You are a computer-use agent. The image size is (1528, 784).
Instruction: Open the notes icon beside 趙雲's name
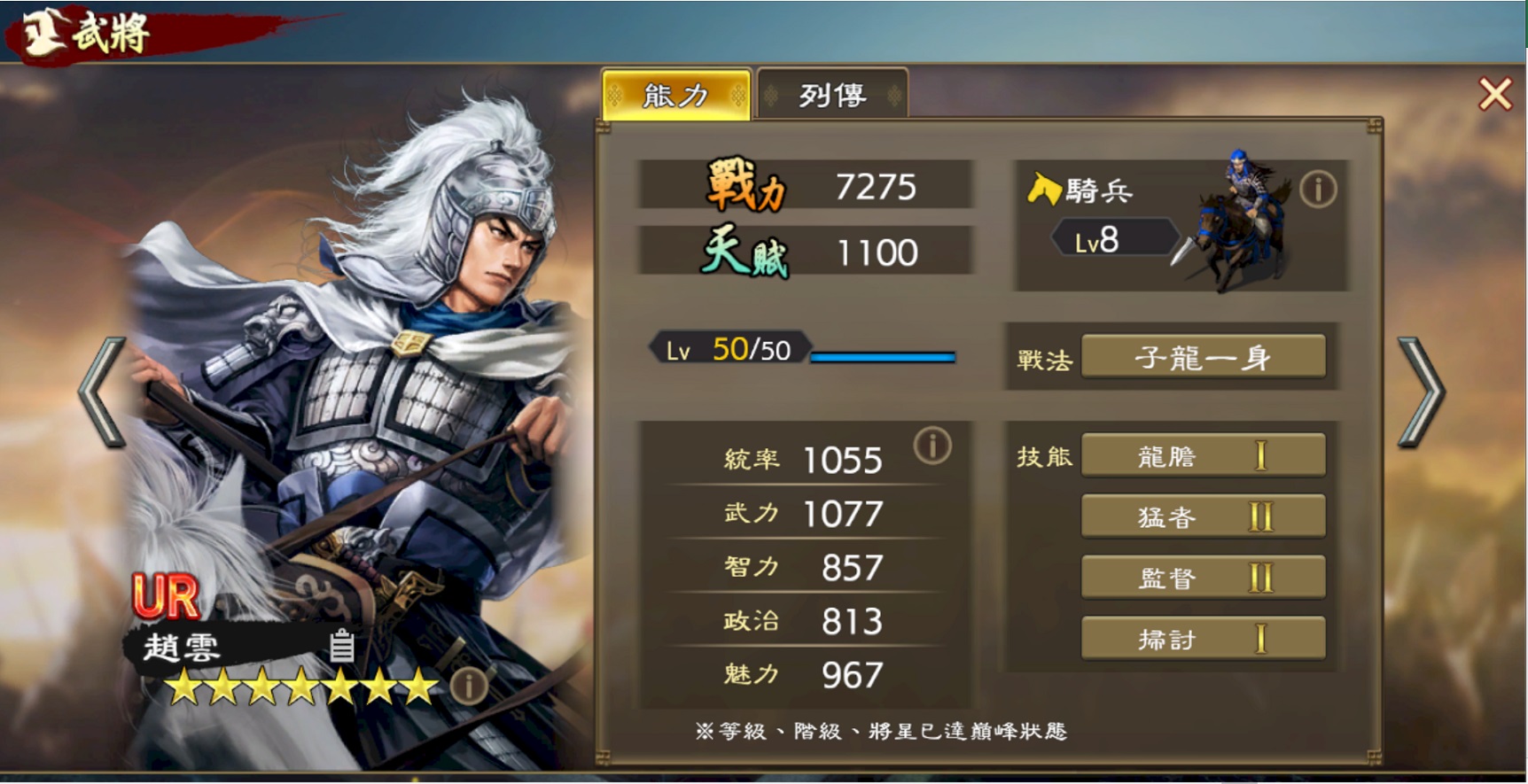[x=342, y=646]
